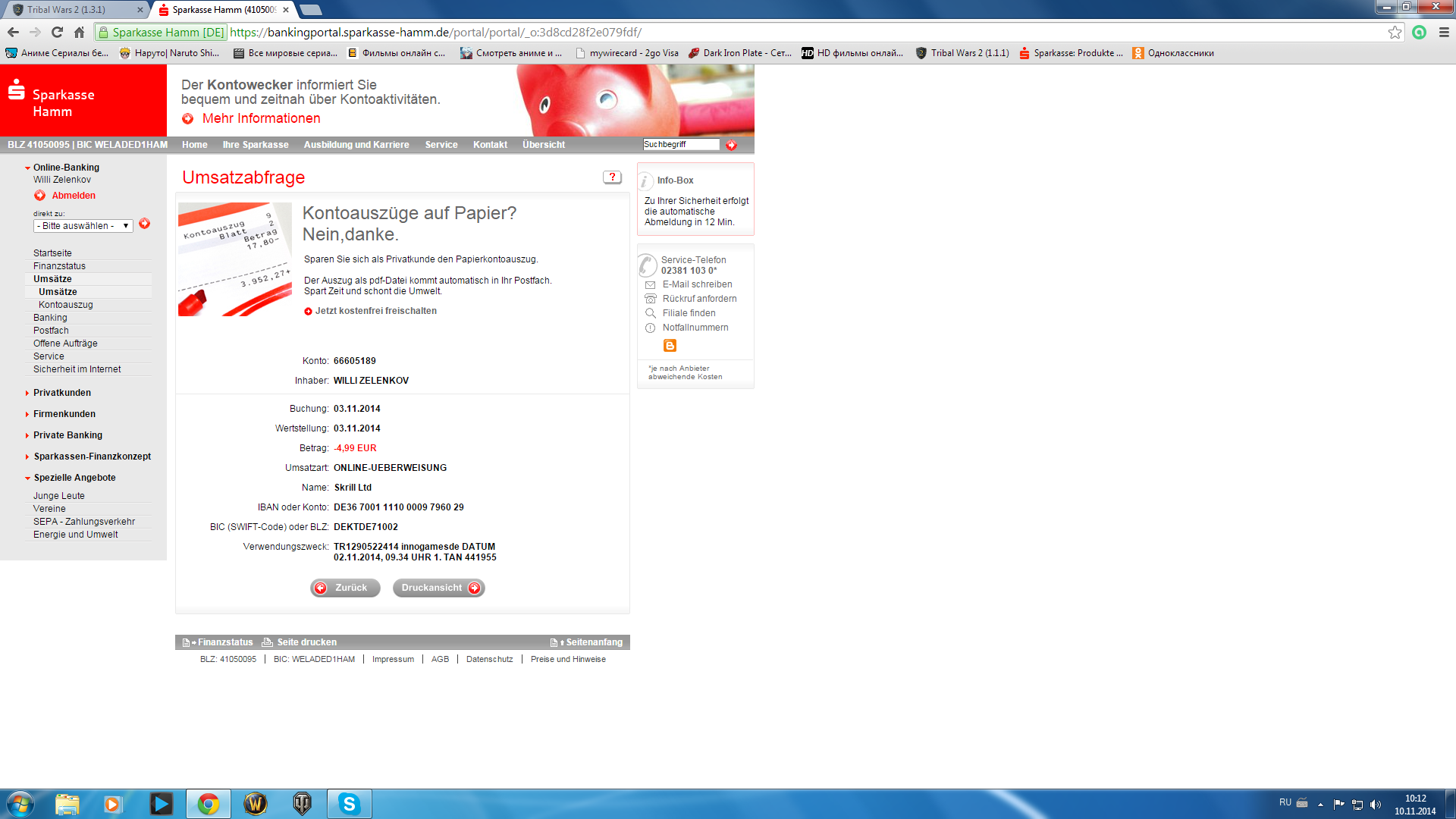Click the red search submit arrow icon
Image resolution: width=1456 pixels, height=819 pixels.
tap(731, 145)
